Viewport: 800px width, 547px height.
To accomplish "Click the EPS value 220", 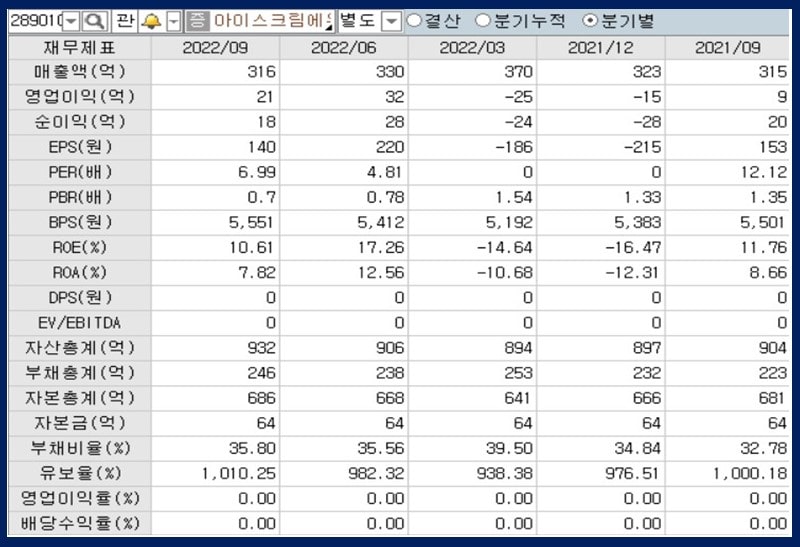I will [390, 147].
